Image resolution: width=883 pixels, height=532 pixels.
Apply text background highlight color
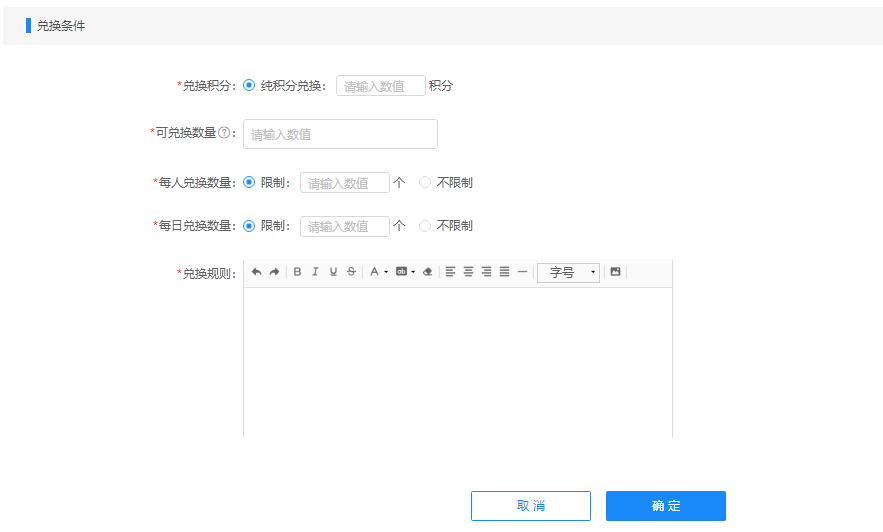pyautogui.click(x=401, y=272)
